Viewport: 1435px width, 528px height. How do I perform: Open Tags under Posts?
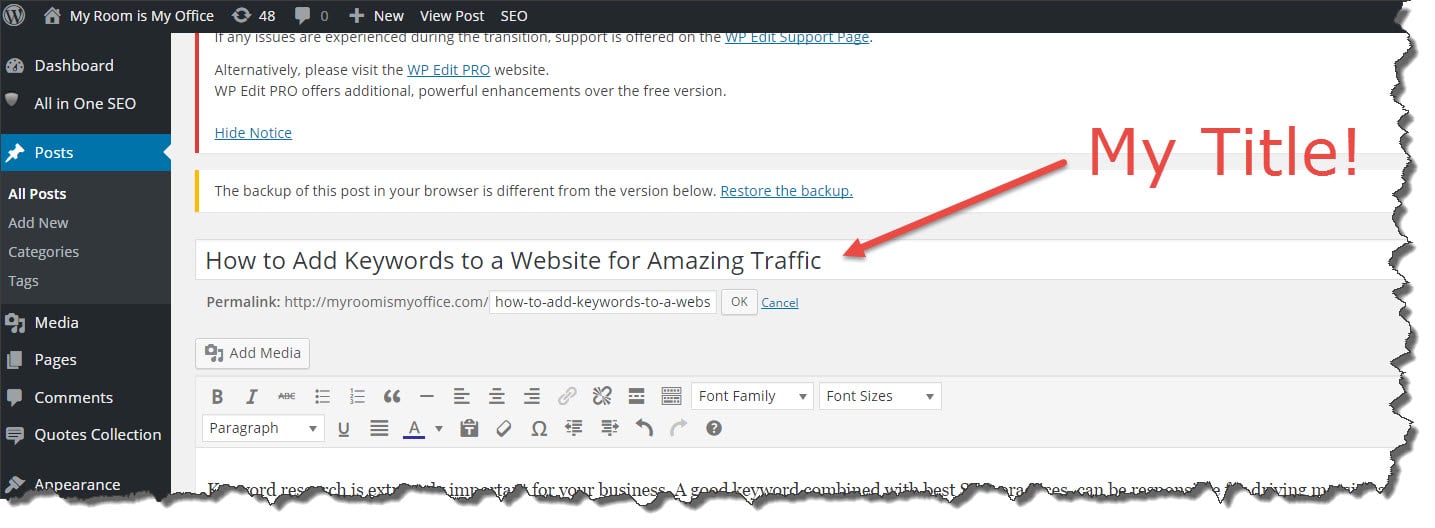tap(23, 281)
